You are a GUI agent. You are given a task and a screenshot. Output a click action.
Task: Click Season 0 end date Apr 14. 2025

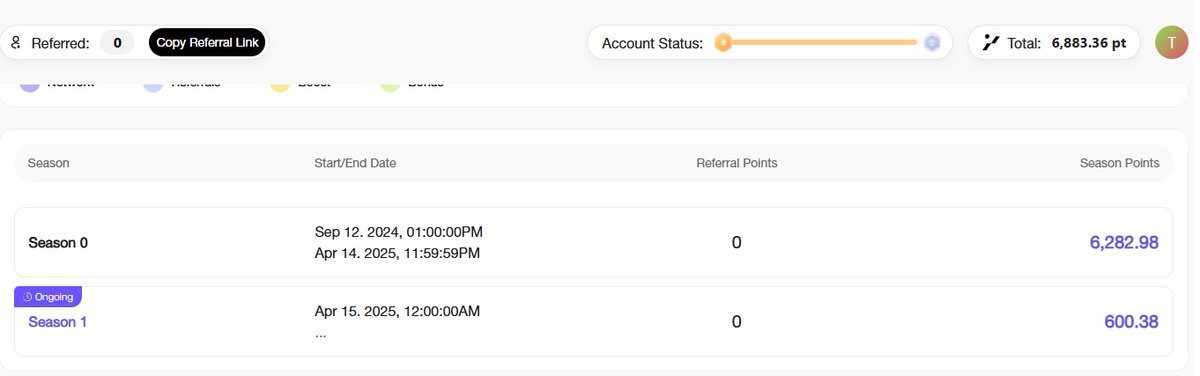397,253
